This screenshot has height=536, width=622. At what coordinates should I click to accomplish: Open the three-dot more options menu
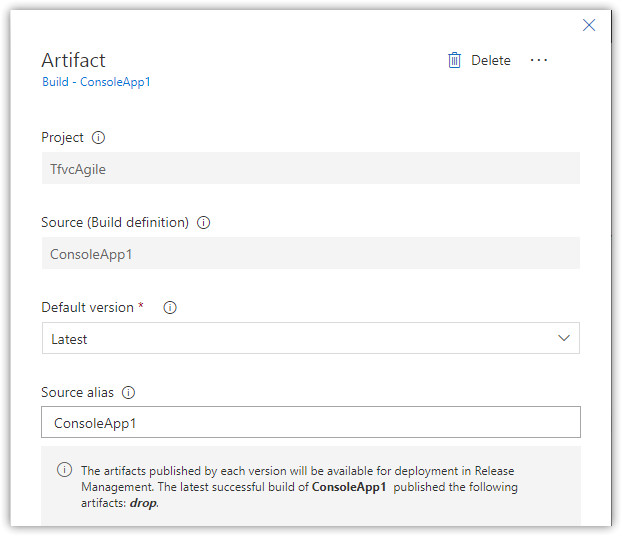click(x=539, y=60)
